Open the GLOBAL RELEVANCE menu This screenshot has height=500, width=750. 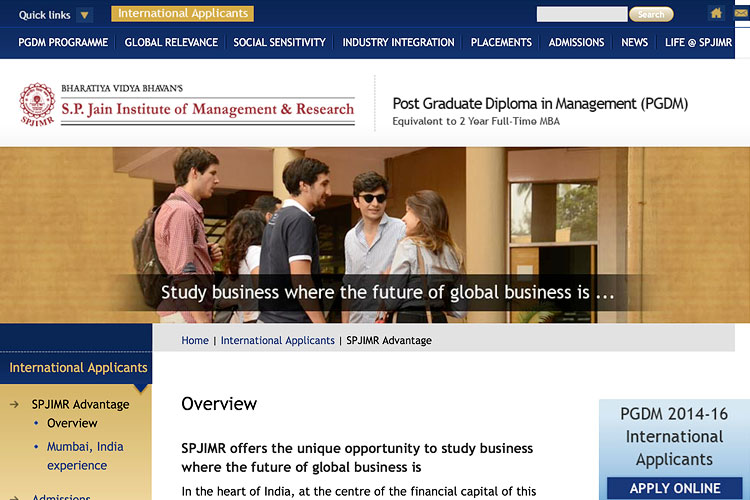coord(171,43)
